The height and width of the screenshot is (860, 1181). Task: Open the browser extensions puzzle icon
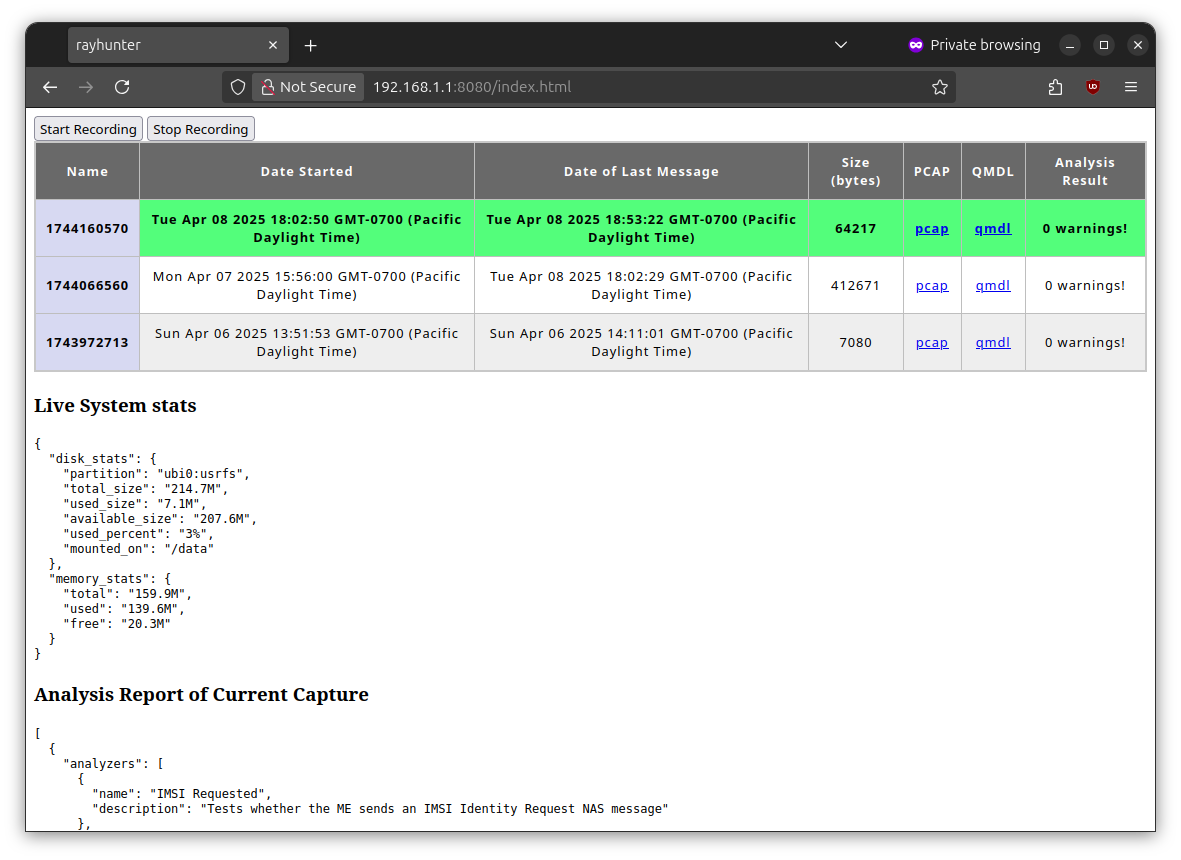pos(1055,87)
